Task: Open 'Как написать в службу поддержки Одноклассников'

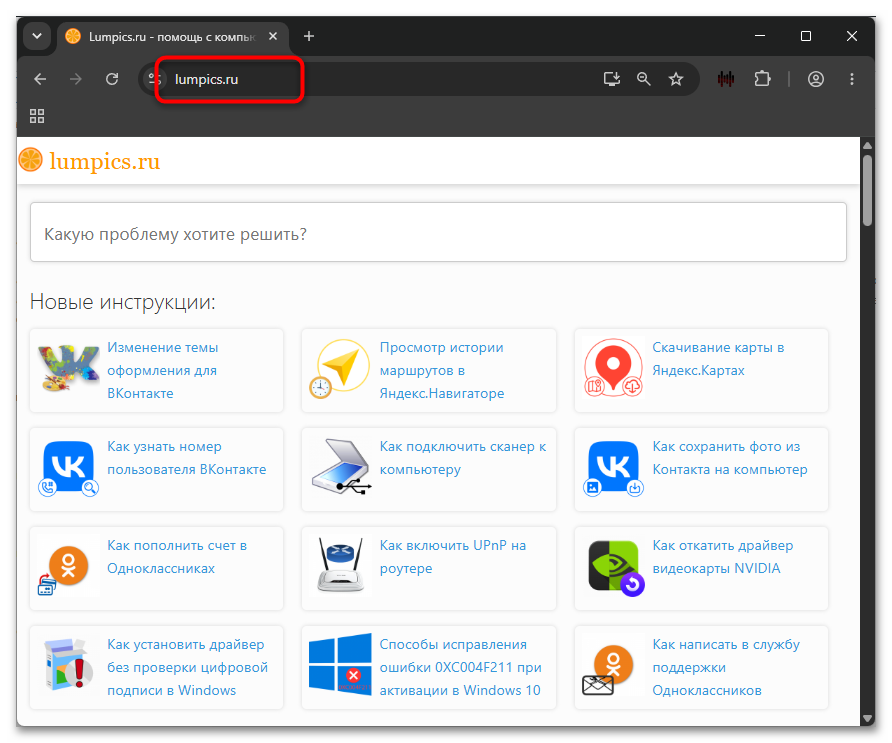Action: pos(726,667)
